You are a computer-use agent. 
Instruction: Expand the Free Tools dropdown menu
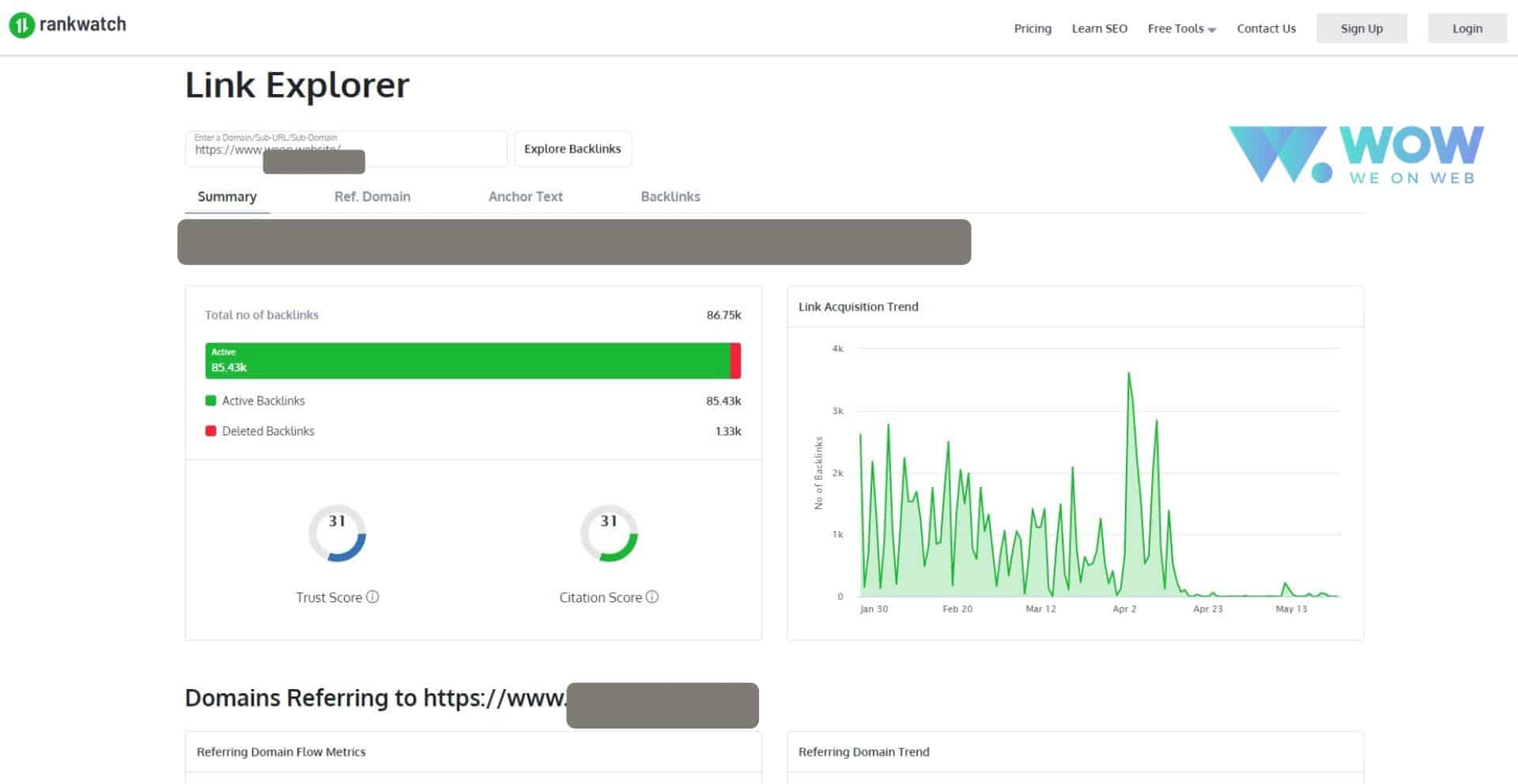coord(1181,28)
